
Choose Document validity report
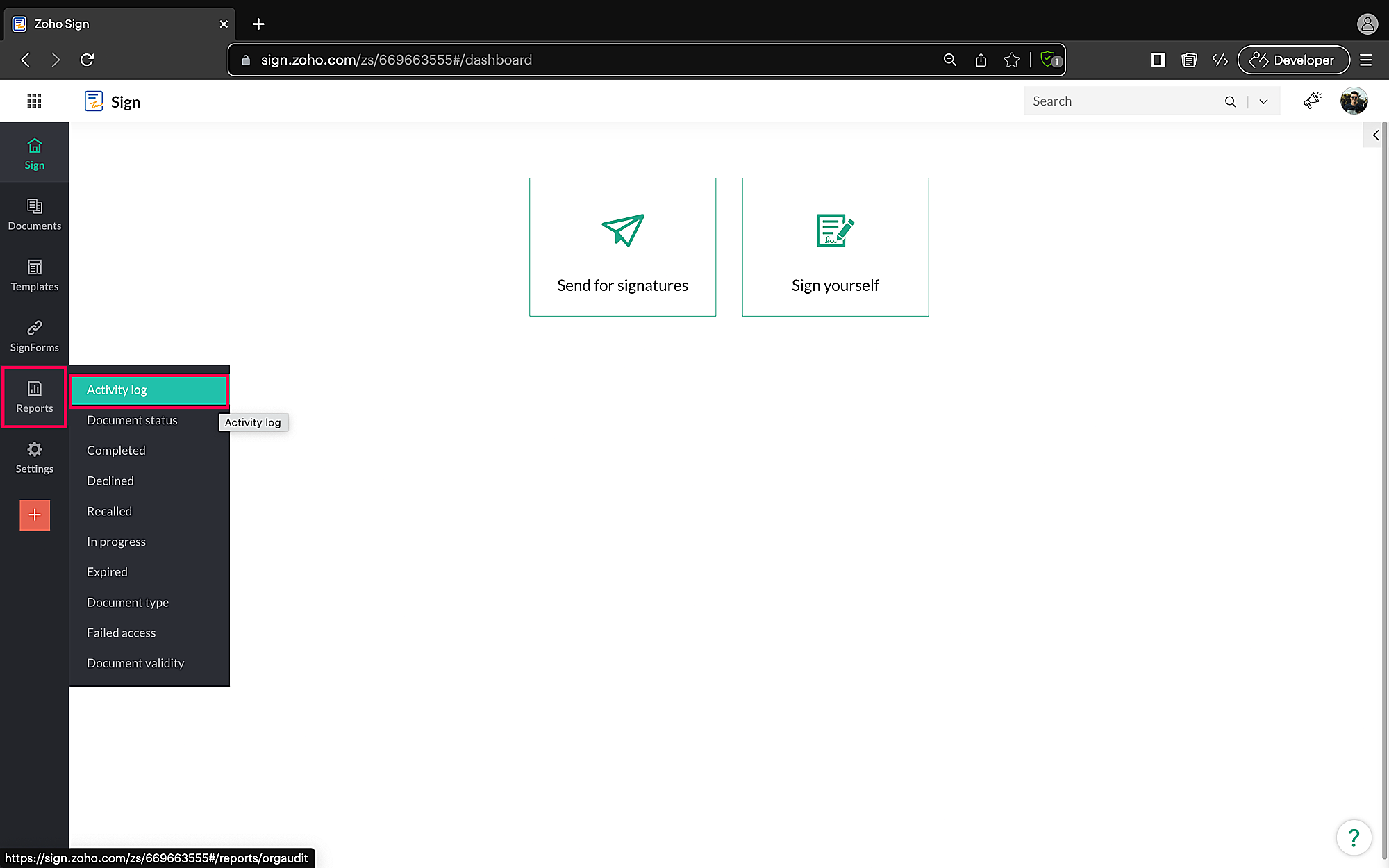click(x=135, y=663)
